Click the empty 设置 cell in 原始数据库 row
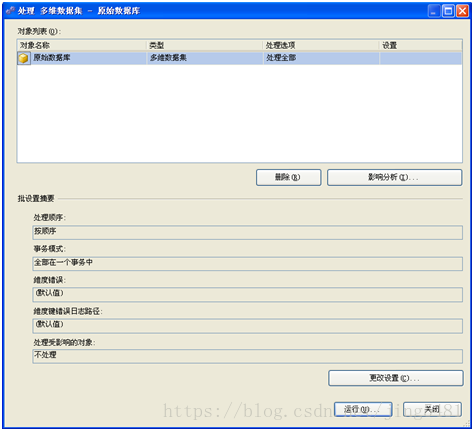 [x=421, y=58]
